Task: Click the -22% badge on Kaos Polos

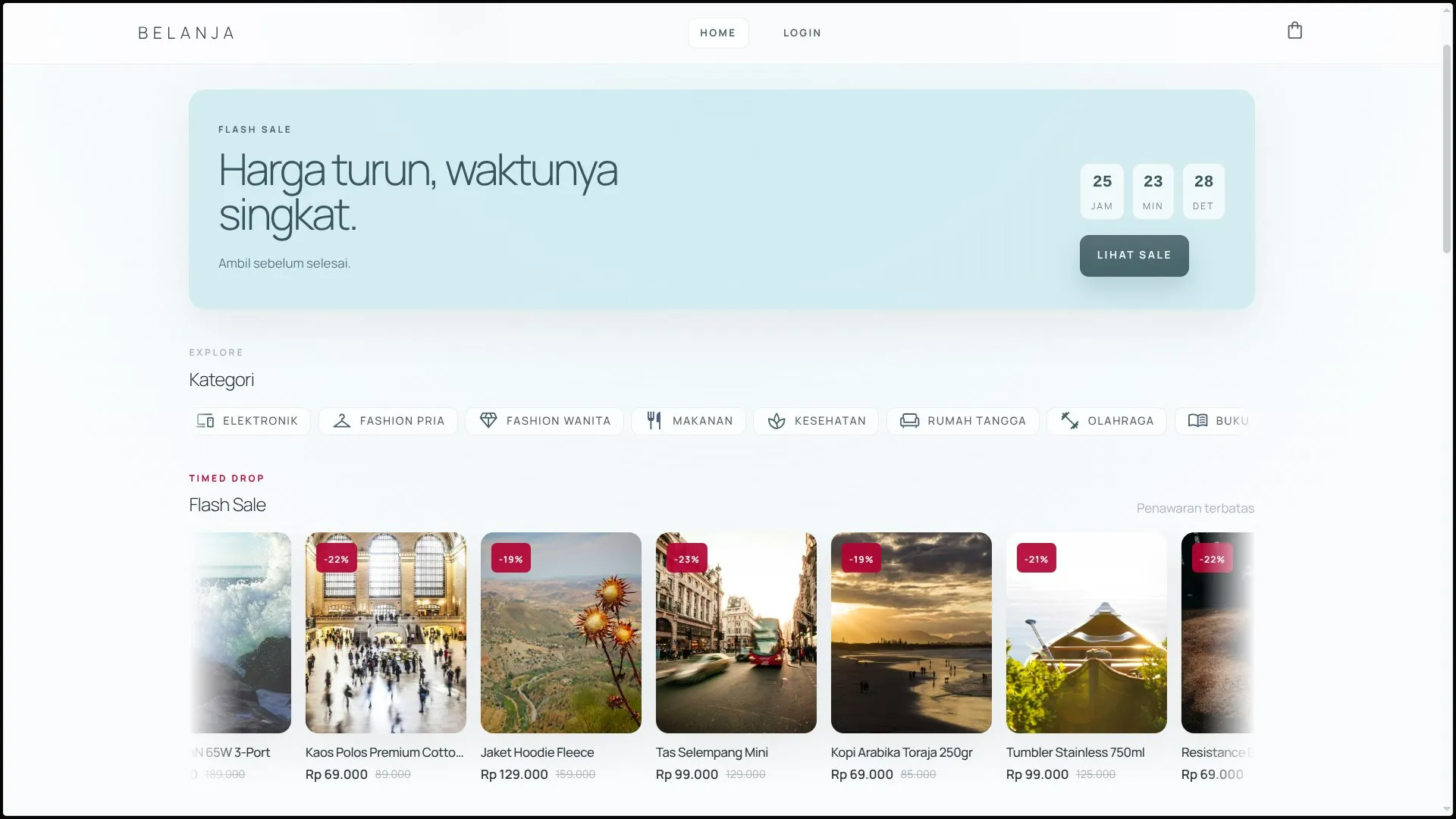Action: (336, 559)
